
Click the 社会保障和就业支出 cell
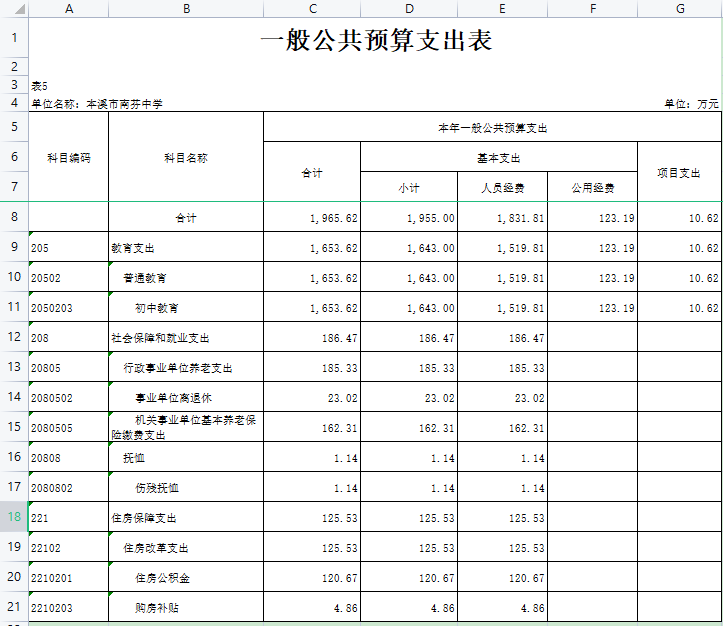coord(186,337)
